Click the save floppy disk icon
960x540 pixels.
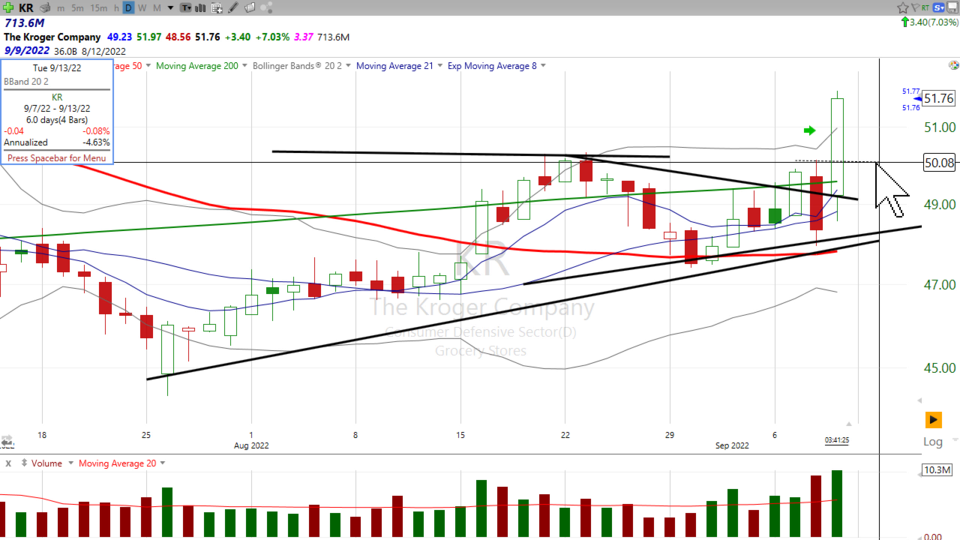click(x=953, y=8)
